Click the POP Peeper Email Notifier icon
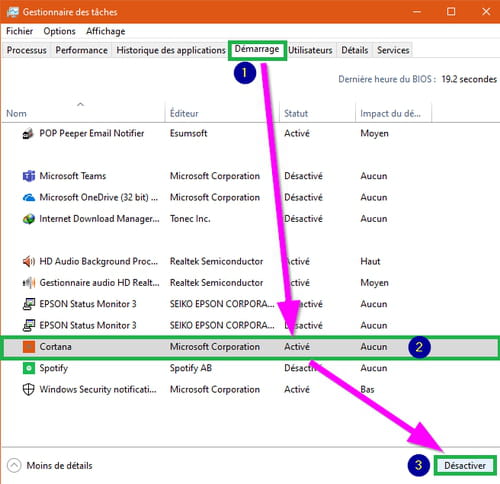 [x=28, y=133]
